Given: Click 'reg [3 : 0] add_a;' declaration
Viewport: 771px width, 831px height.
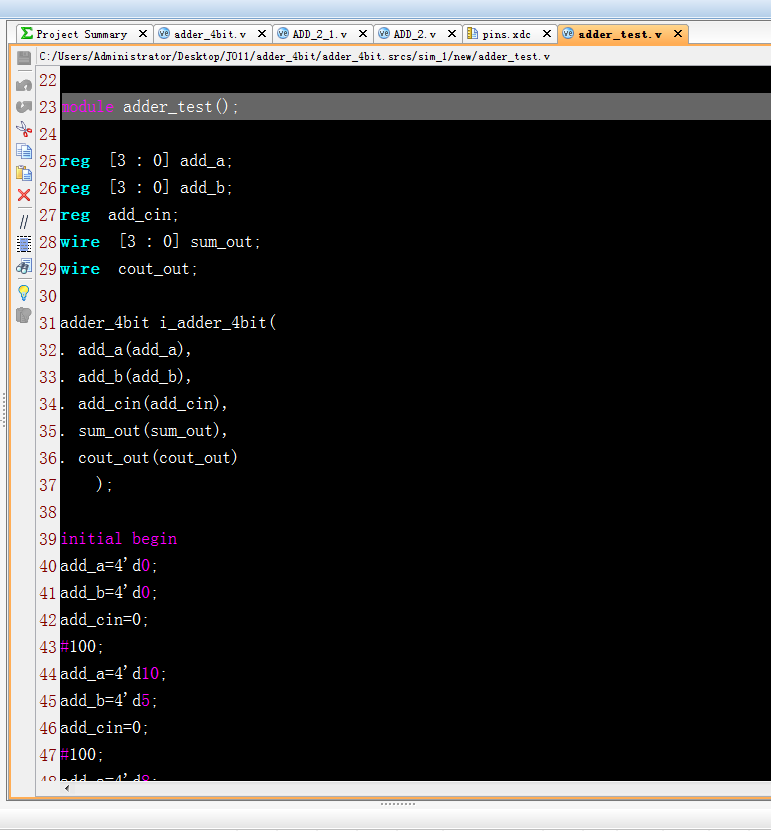Looking at the screenshot, I should click(x=146, y=161).
